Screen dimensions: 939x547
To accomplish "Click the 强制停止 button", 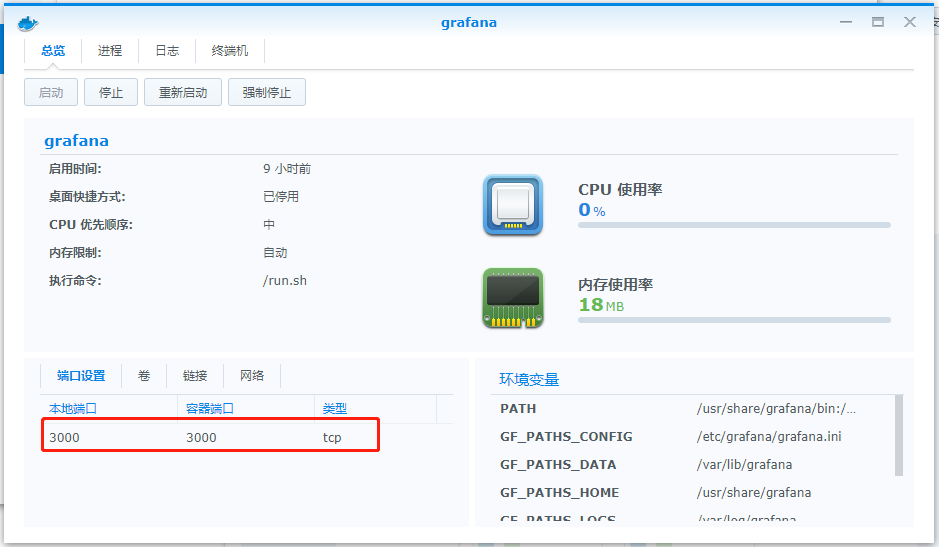I will pyautogui.click(x=266, y=92).
